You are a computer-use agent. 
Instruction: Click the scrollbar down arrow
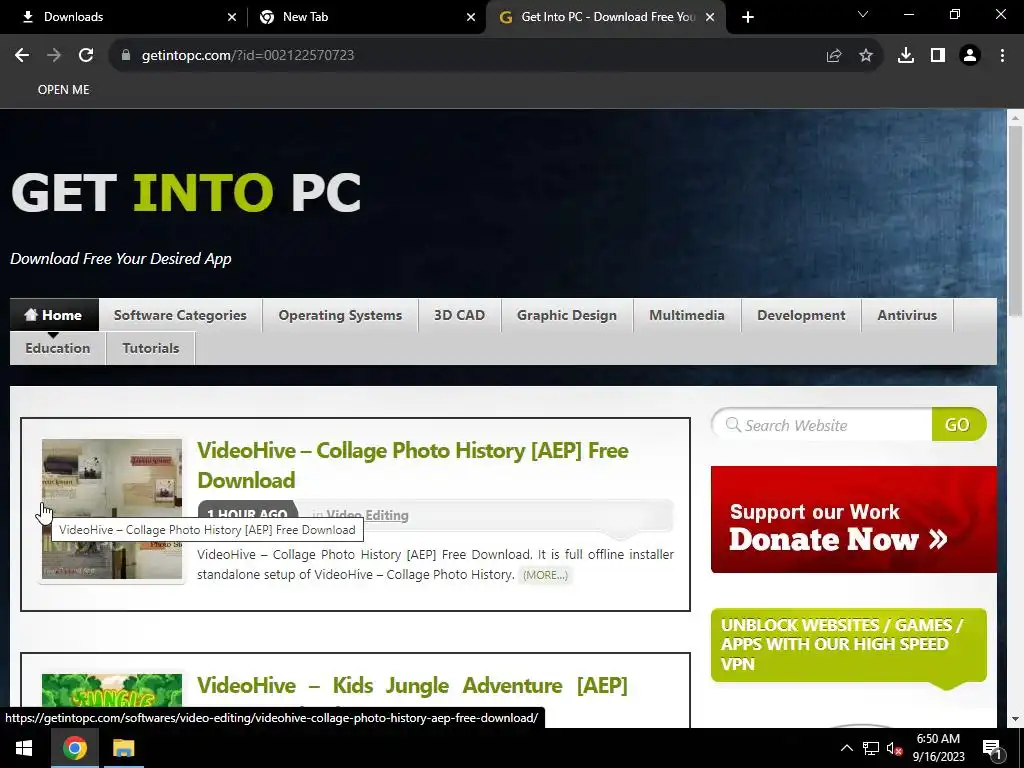1015,719
